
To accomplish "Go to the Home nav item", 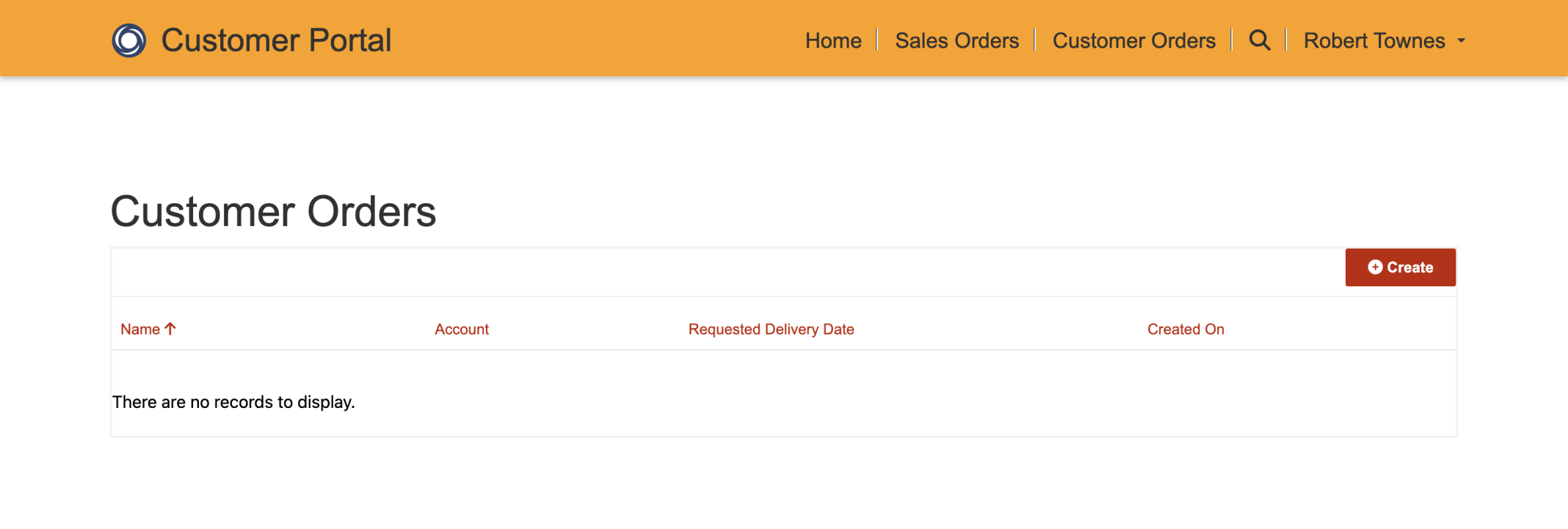I will pyautogui.click(x=833, y=41).
